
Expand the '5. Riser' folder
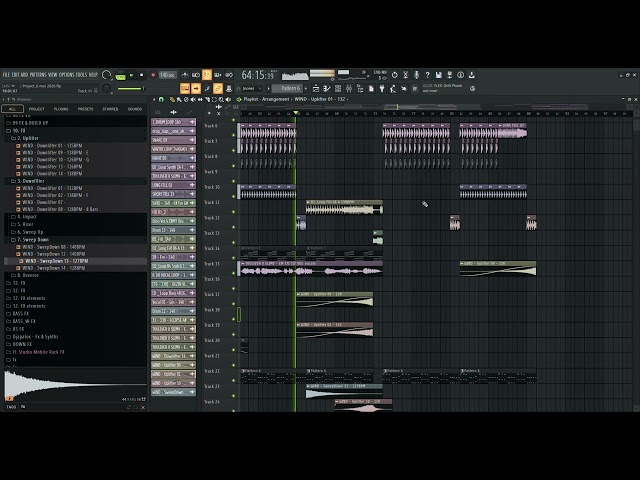click(76, 224)
